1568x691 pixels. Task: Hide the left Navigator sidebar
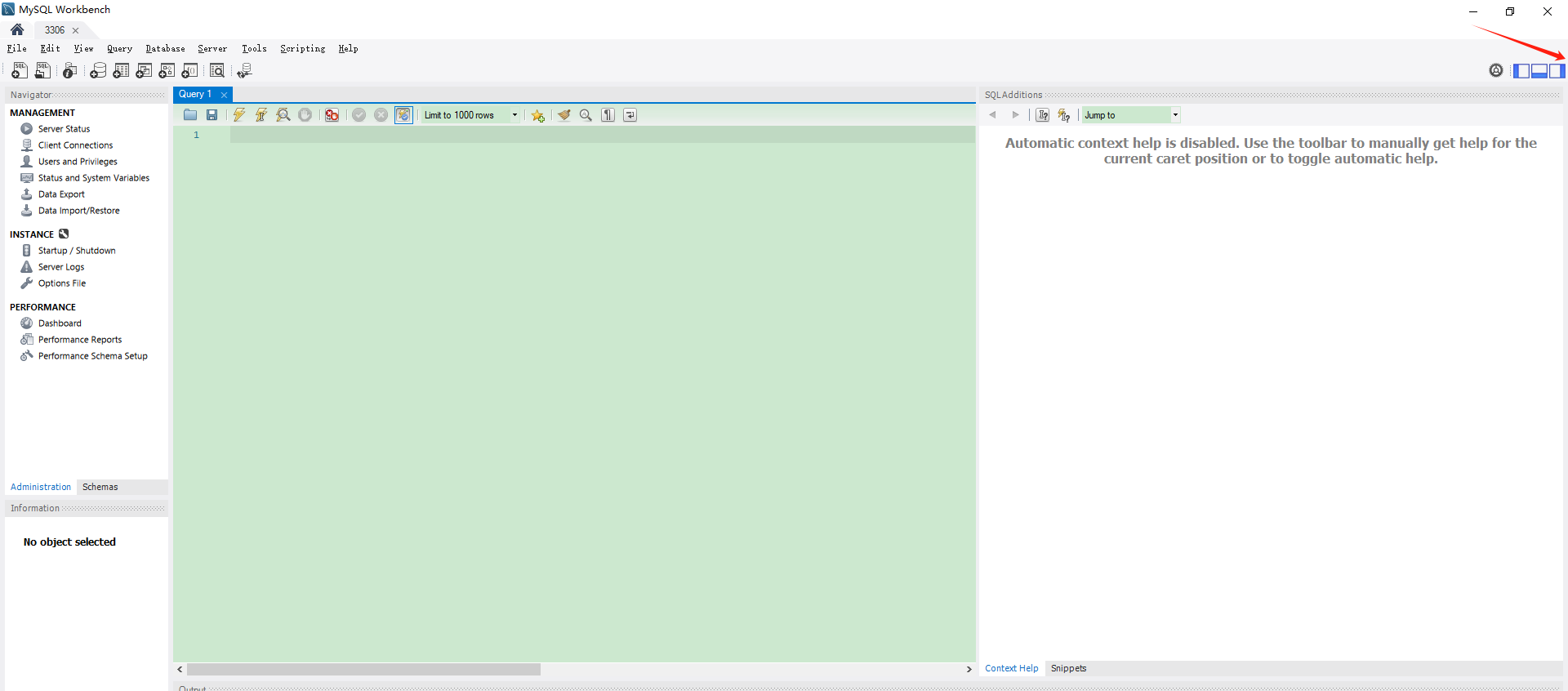(x=1521, y=71)
